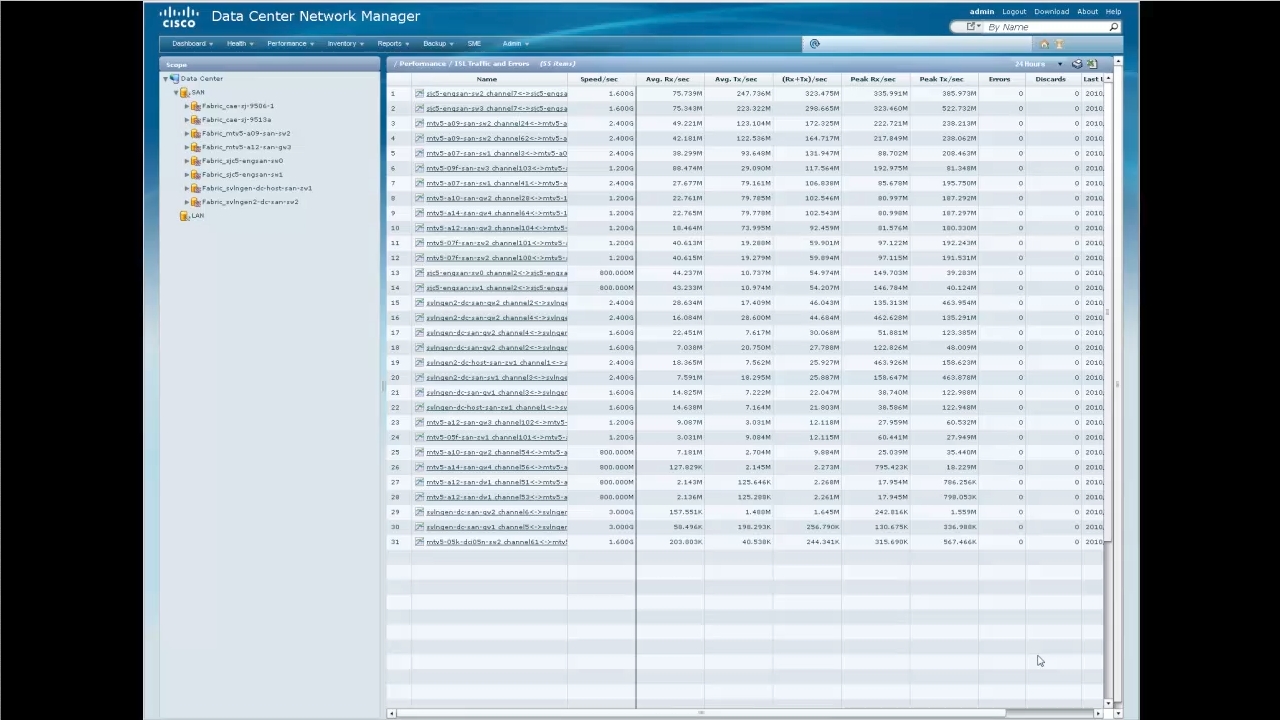Image resolution: width=1280 pixels, height=720 pixels.
Task: Select the Fabric_mtv5-a09-san-sw2 tree item
Action: tap(246, 133)
